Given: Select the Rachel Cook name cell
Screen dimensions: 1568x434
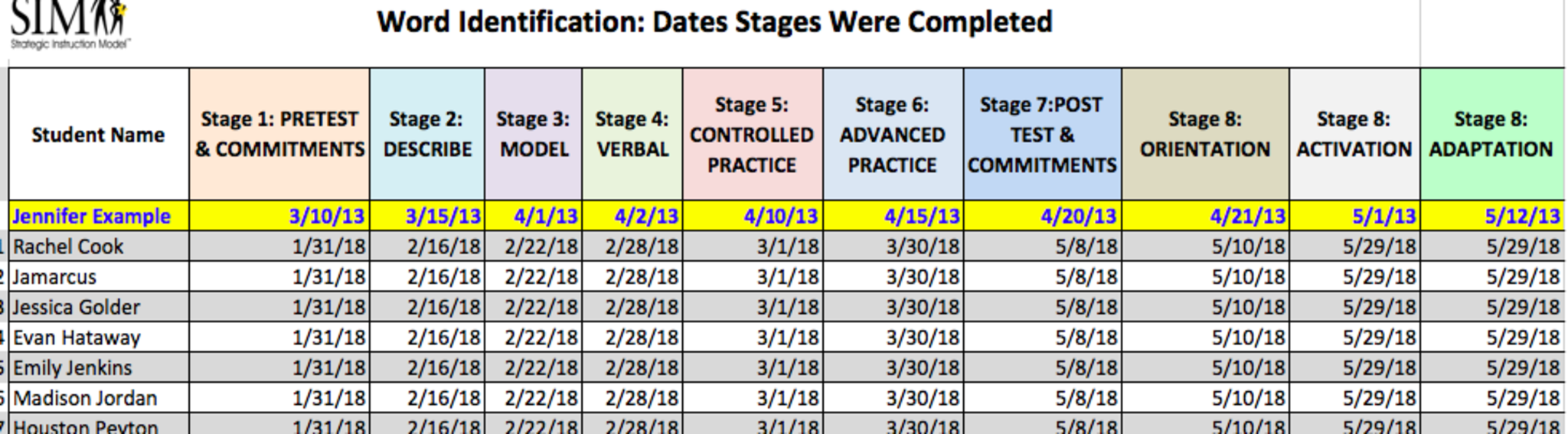Looking at the screenshot, I should 68,246.
